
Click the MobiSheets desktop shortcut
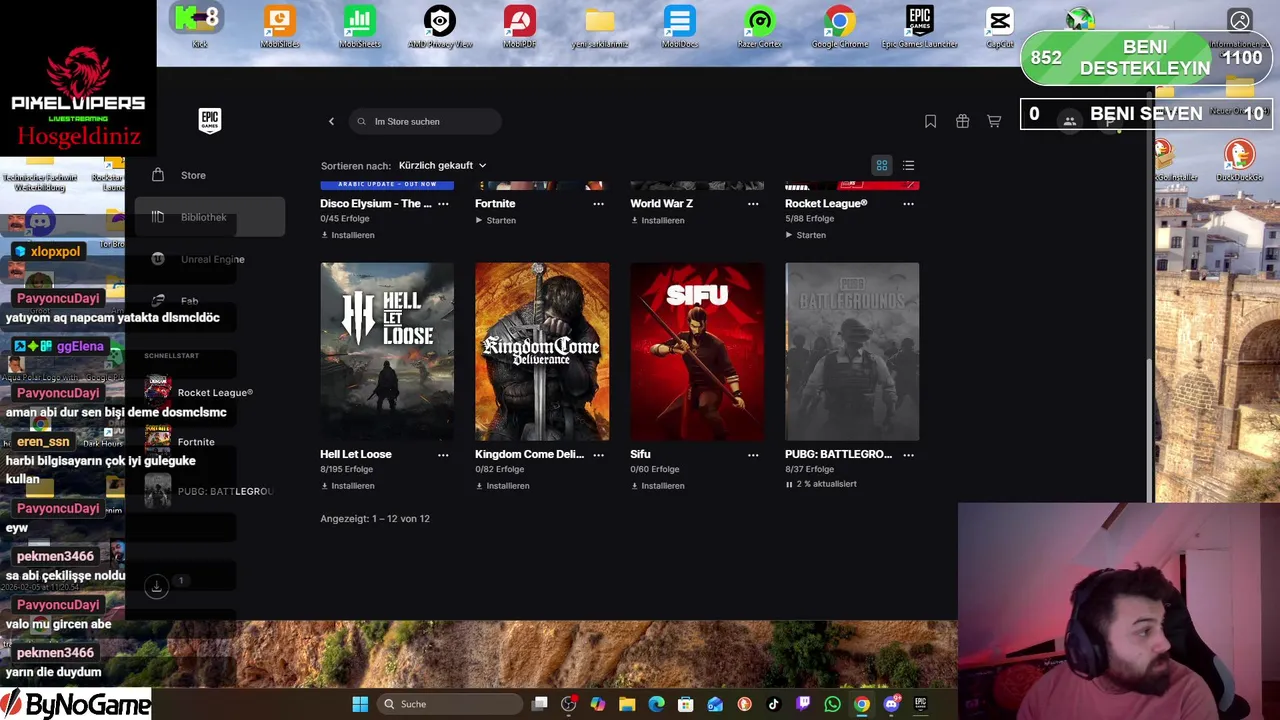tap(359, 27)
